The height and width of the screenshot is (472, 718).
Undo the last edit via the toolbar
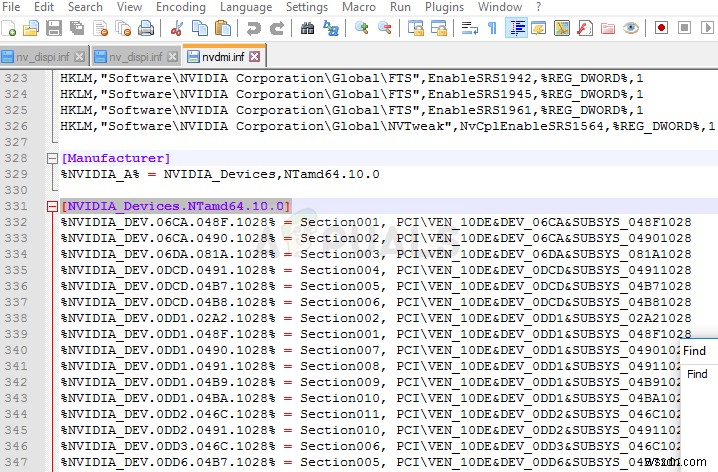click(x=253, y=28)
